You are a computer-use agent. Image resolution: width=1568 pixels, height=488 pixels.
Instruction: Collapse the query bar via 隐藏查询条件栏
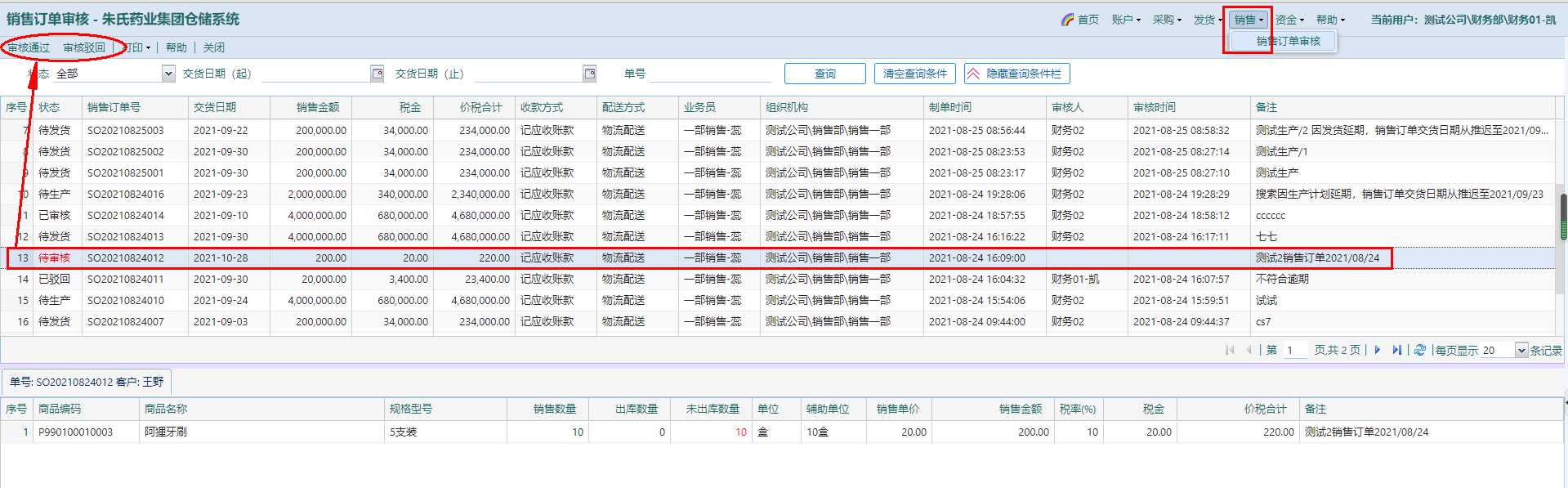tap(1016, 74)
